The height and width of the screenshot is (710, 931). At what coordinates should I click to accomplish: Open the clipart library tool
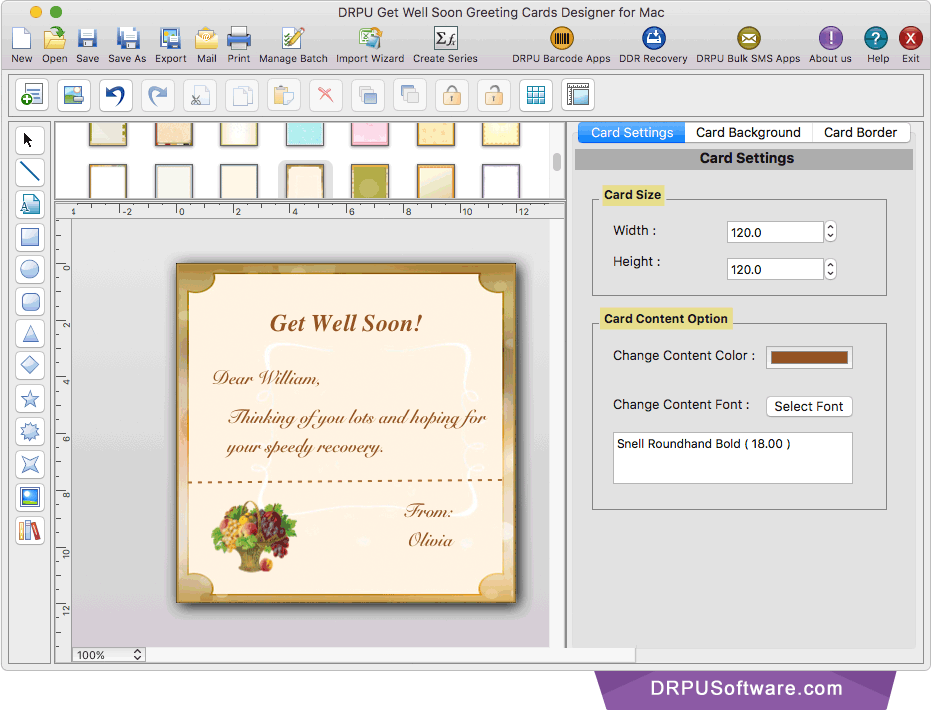tap(30, 530)
